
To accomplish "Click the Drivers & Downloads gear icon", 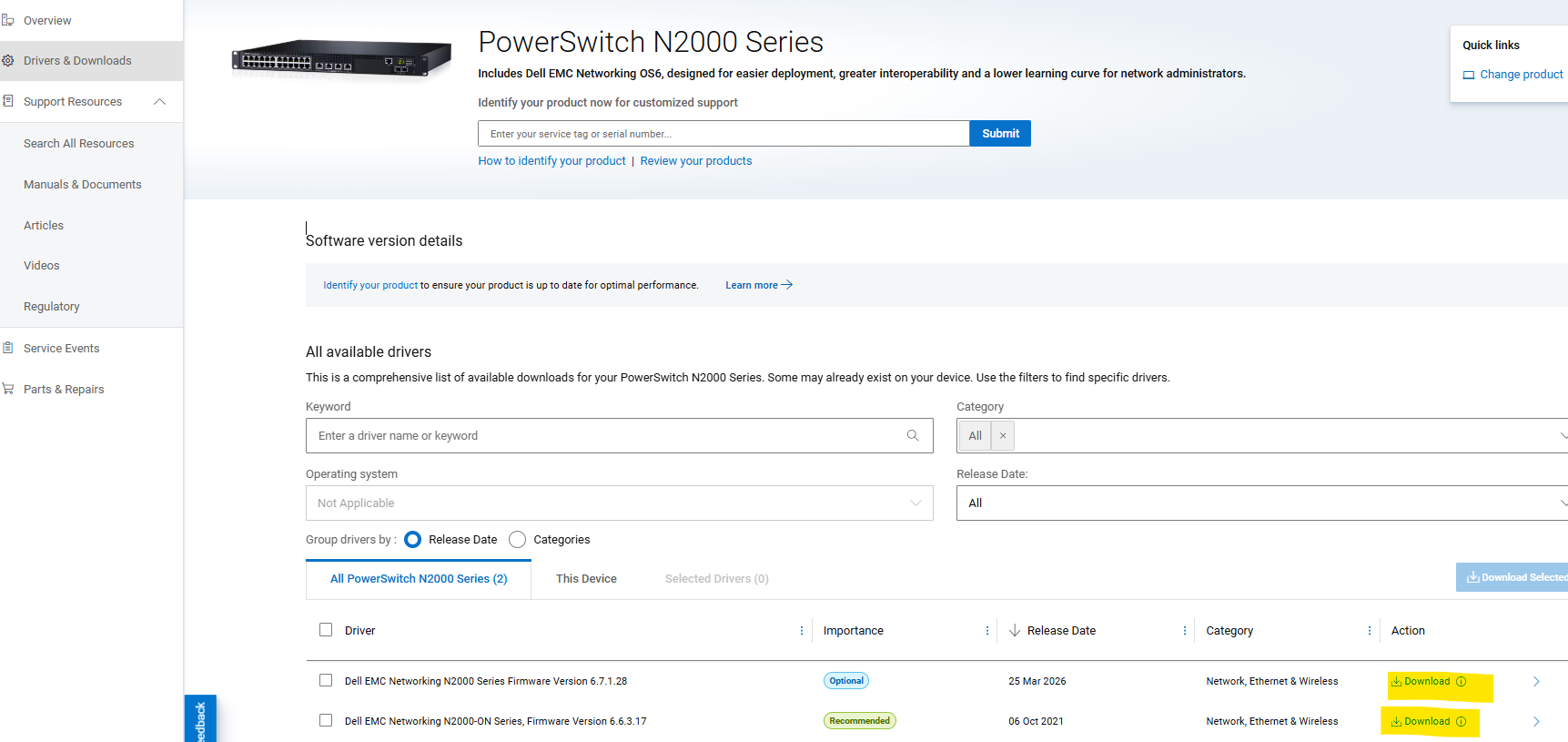I will [7, 61].
